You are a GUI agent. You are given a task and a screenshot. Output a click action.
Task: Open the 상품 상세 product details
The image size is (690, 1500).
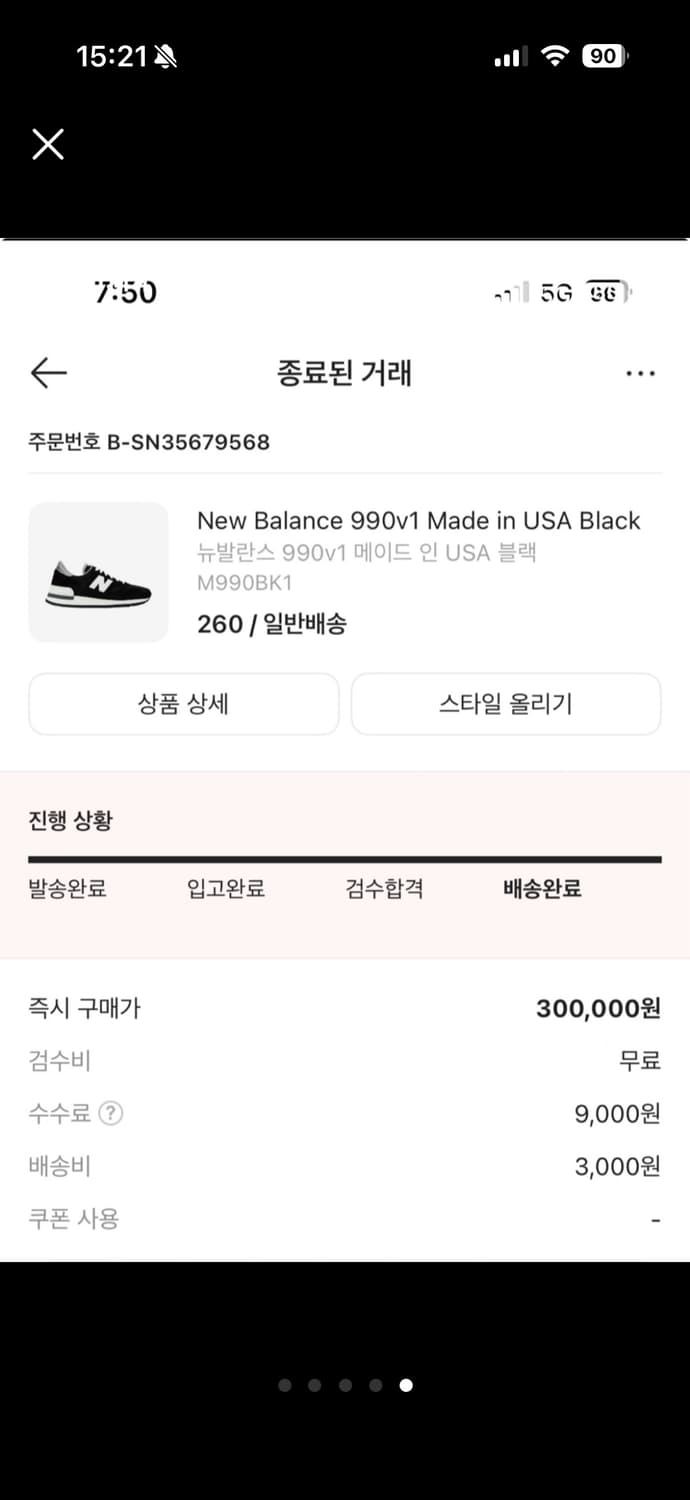click(184, 704)
